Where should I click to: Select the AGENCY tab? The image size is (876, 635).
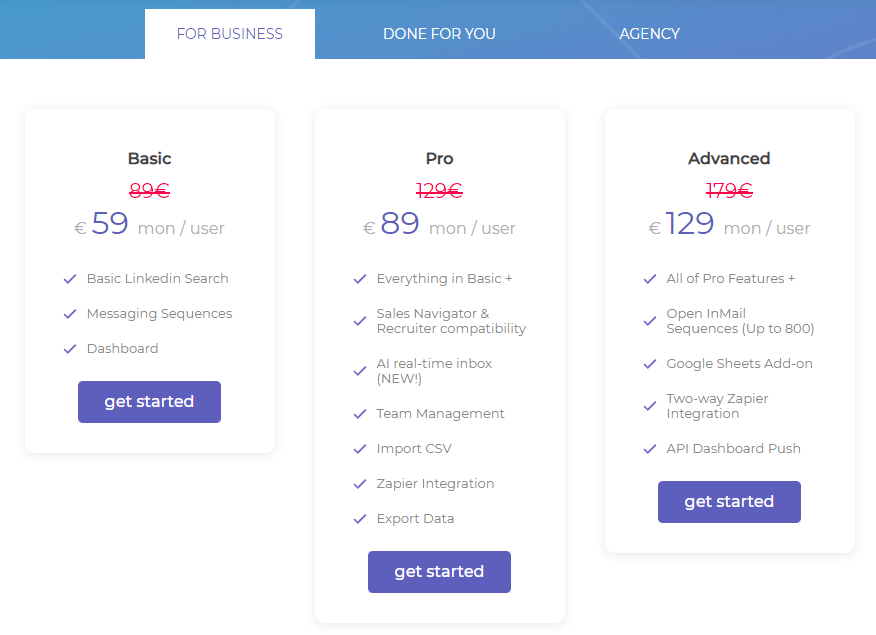pyautogui.click(x=649, y=34)
